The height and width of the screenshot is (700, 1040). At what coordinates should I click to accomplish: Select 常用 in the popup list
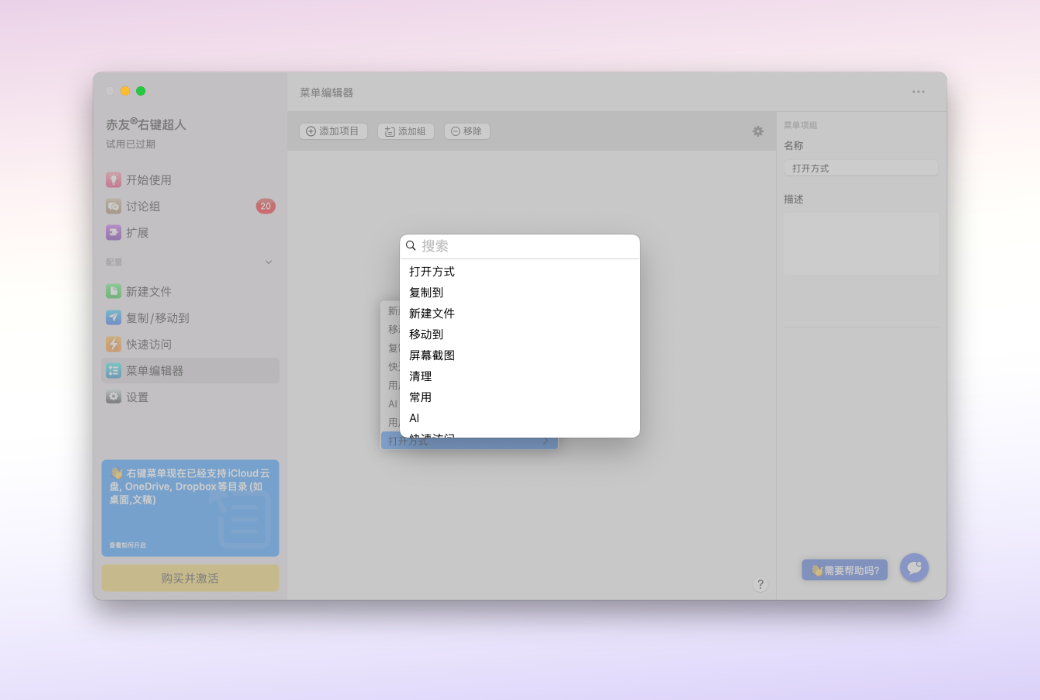(x=520, y=397)
